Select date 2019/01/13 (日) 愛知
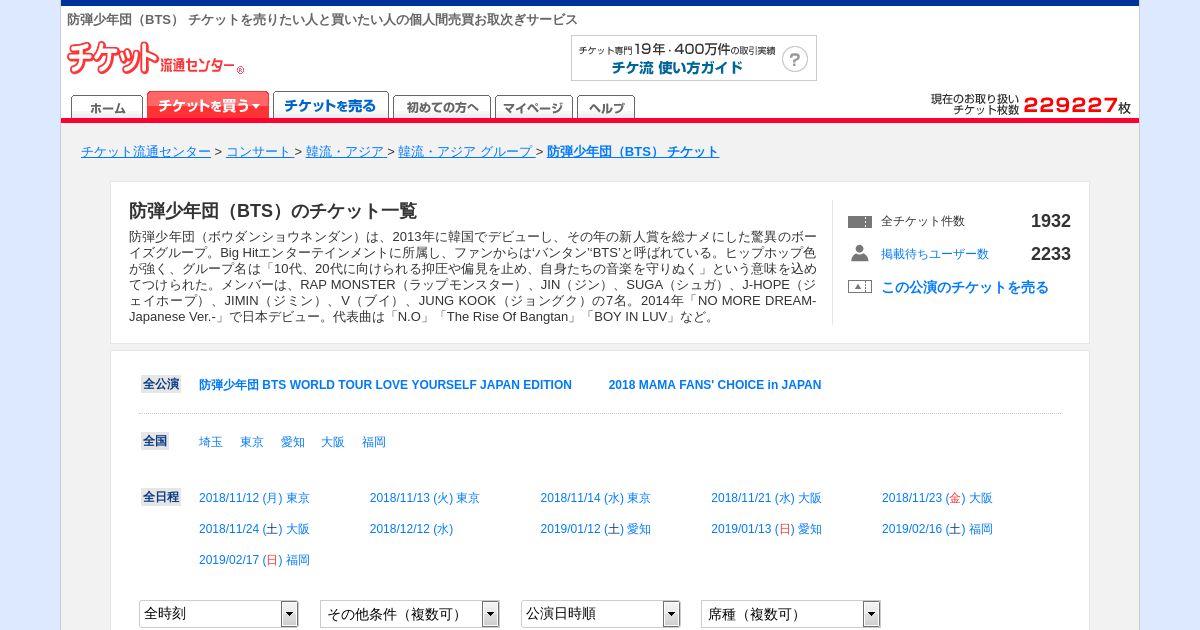1200x630 pixels. point(766,529)
